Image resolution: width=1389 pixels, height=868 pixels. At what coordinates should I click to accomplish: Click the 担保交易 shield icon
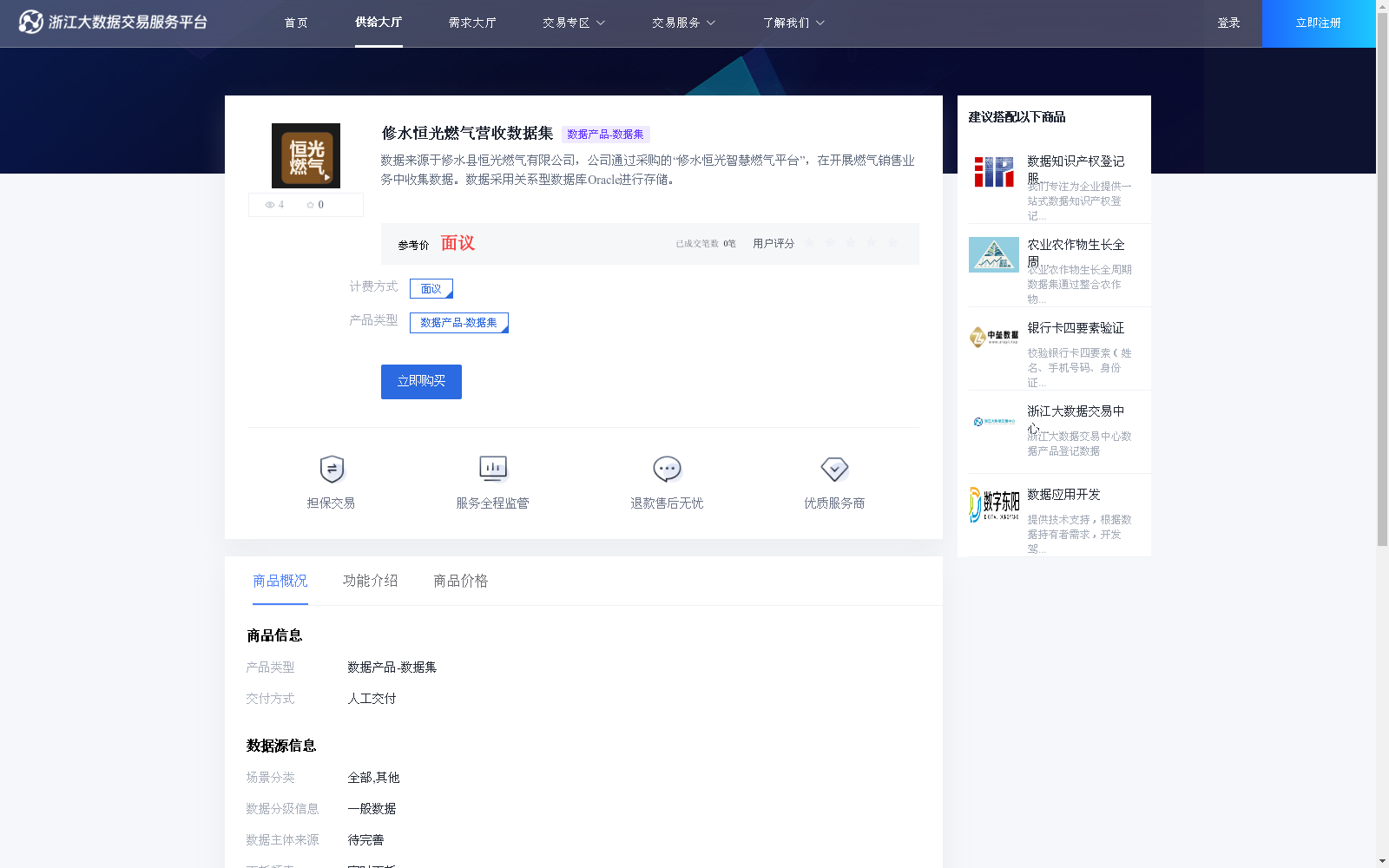click(x=332, y=470)
